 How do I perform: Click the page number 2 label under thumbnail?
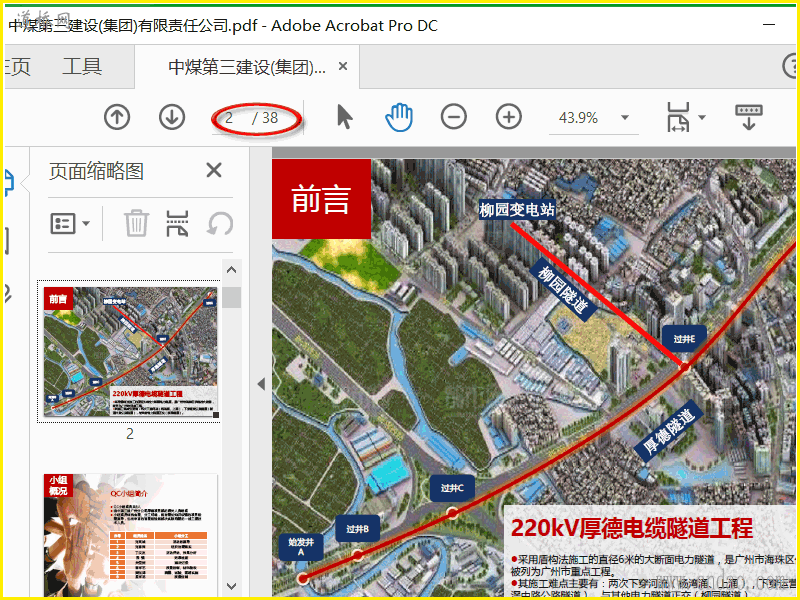[x=130, y=434]
